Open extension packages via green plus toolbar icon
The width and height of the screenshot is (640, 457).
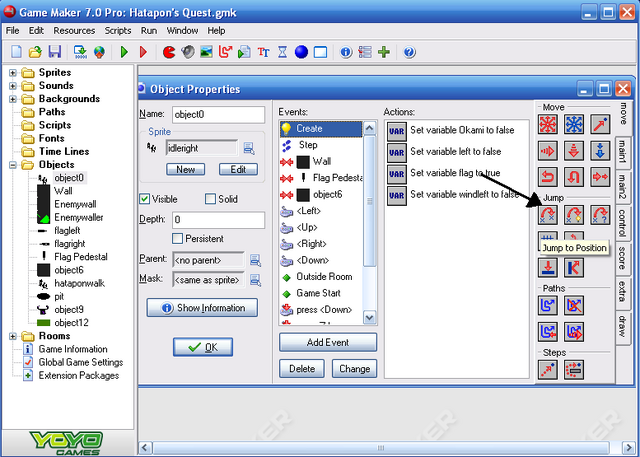tap(384, 52)
